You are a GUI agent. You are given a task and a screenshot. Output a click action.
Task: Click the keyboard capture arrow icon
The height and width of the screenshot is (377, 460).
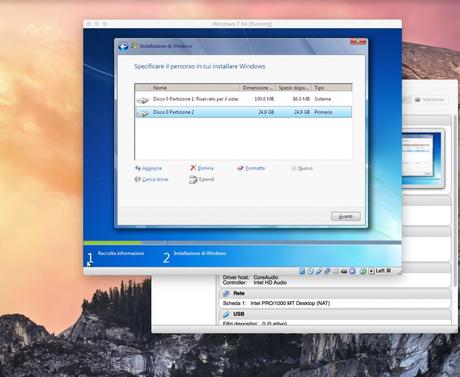pos(371,271)
